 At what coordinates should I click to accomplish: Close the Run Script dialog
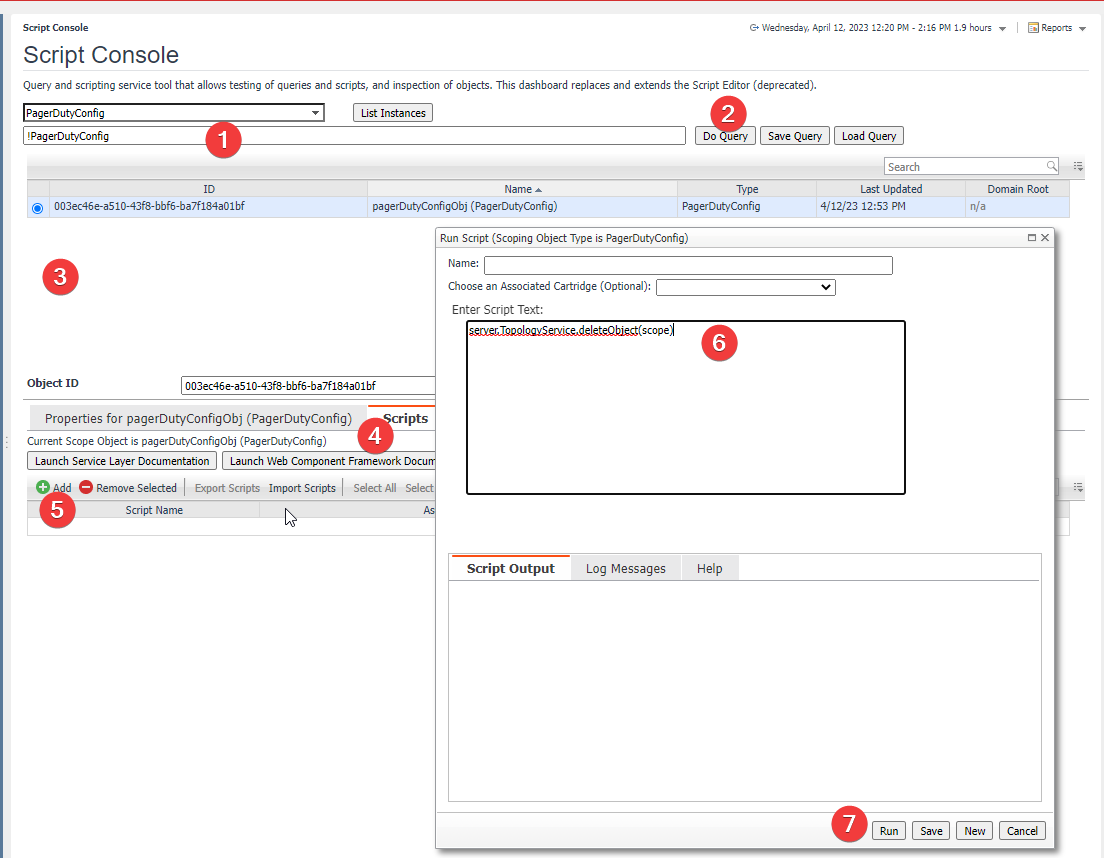click(1045, 238)
